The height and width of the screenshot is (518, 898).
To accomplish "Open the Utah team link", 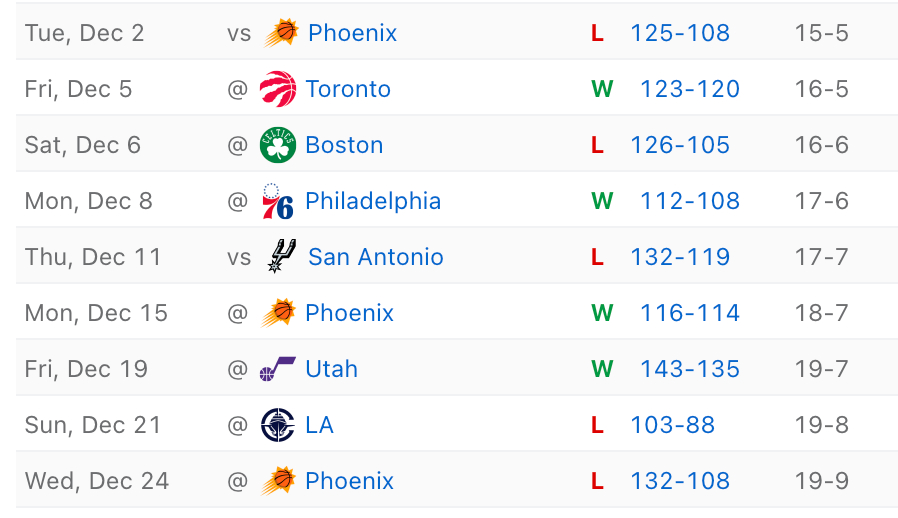I will [331, 369].
